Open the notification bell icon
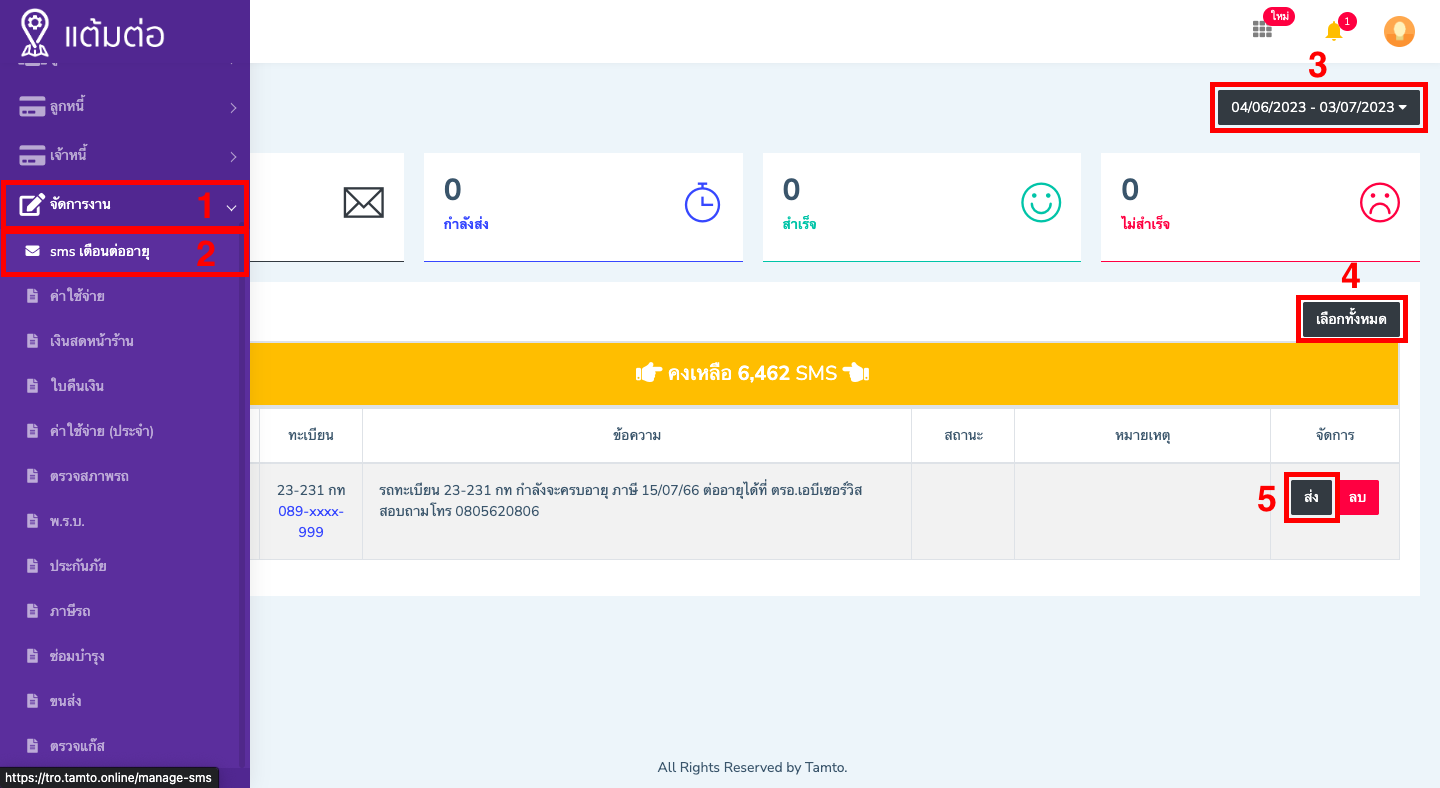The width and height of the screenshot is (1440, 788). (1333, 31)
